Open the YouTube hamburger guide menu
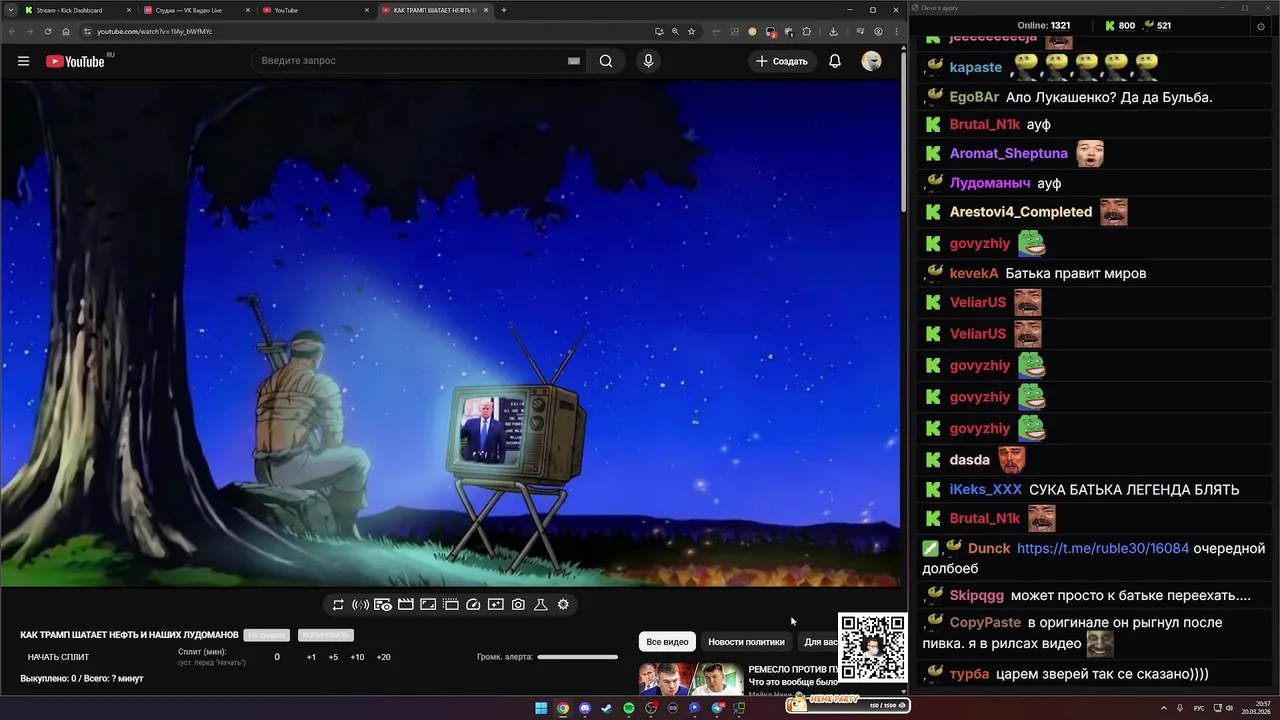This screenshot has width=1280, height=720. (x=23, y=61)
